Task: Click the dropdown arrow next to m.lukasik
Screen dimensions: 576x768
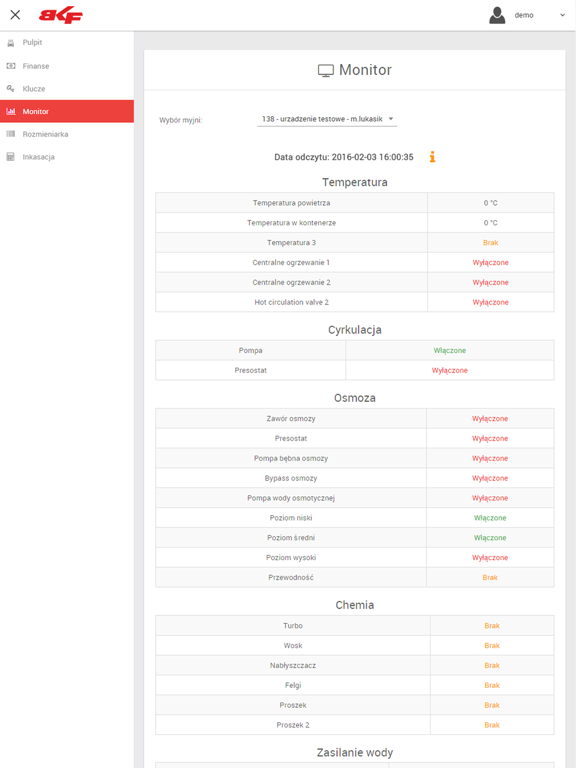Action: pos(391,119)
